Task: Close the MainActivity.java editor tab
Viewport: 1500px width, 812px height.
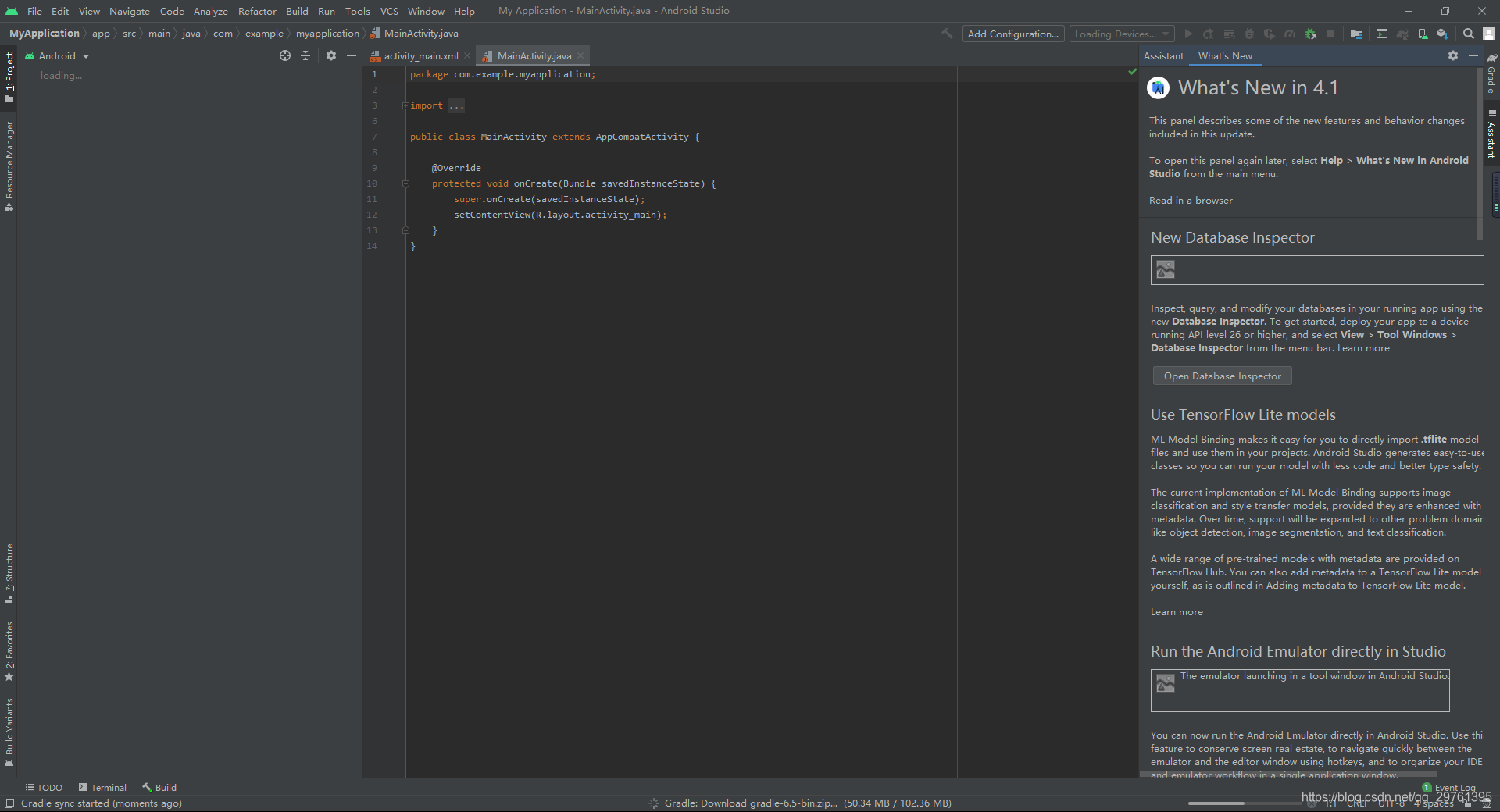Action: (580, 55)
